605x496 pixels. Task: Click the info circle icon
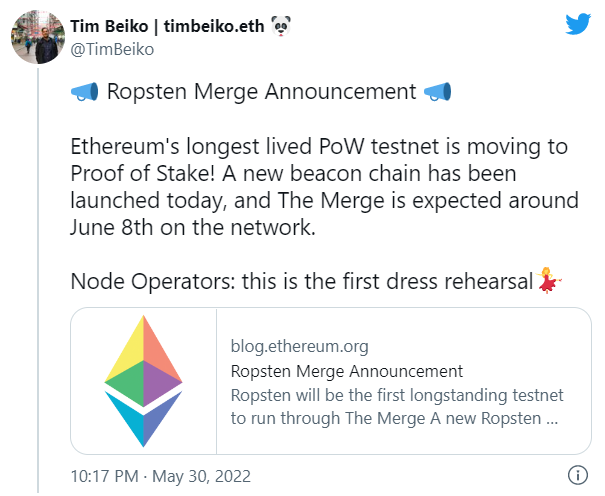click(578, 475)
